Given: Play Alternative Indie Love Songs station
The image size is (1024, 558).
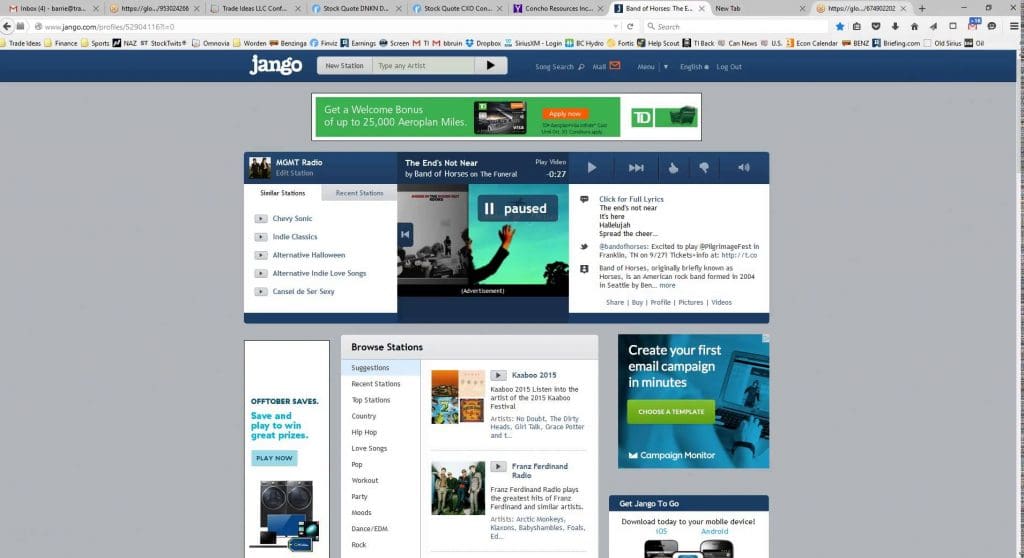Looking at the screenshot, I should tap(261, 274).
